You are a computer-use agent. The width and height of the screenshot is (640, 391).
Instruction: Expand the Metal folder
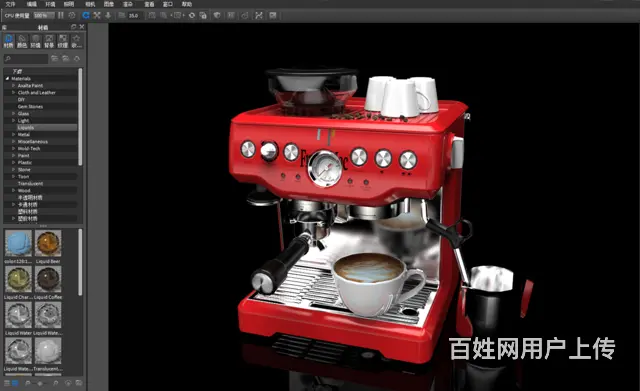click(13, 134)
